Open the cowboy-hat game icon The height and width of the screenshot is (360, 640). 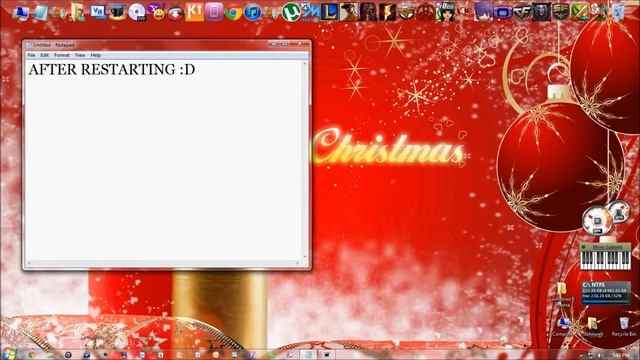click(x=349, y=11)
